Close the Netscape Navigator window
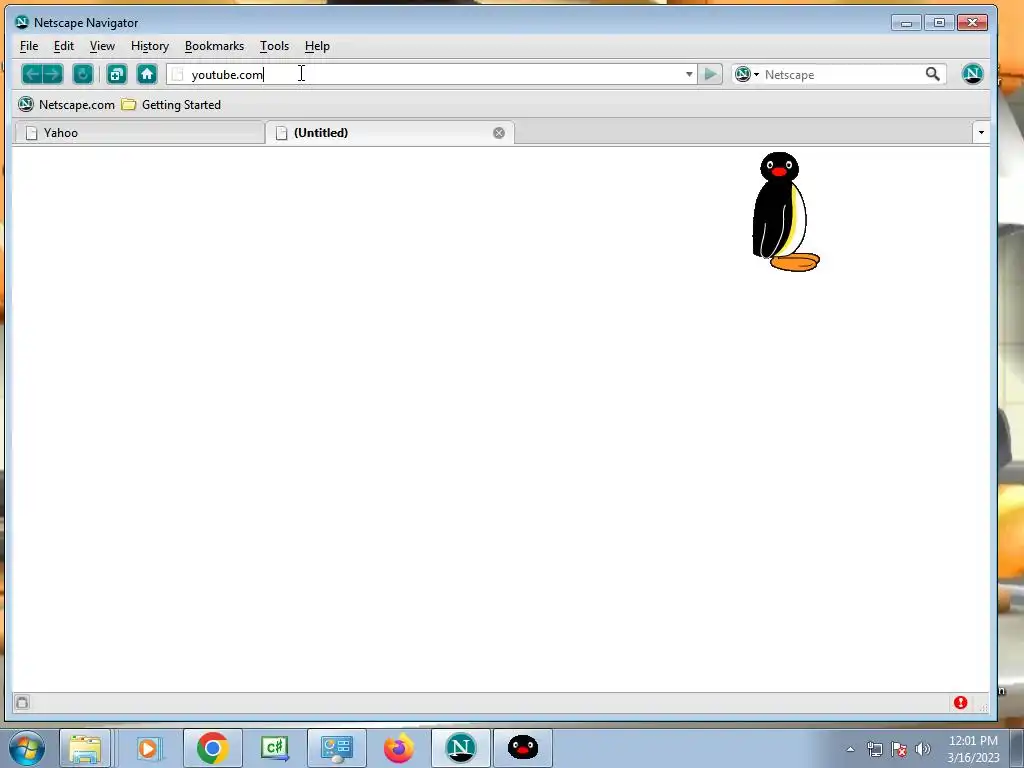The height and width of the screenshot is (768, 1024). pos(972,23)
